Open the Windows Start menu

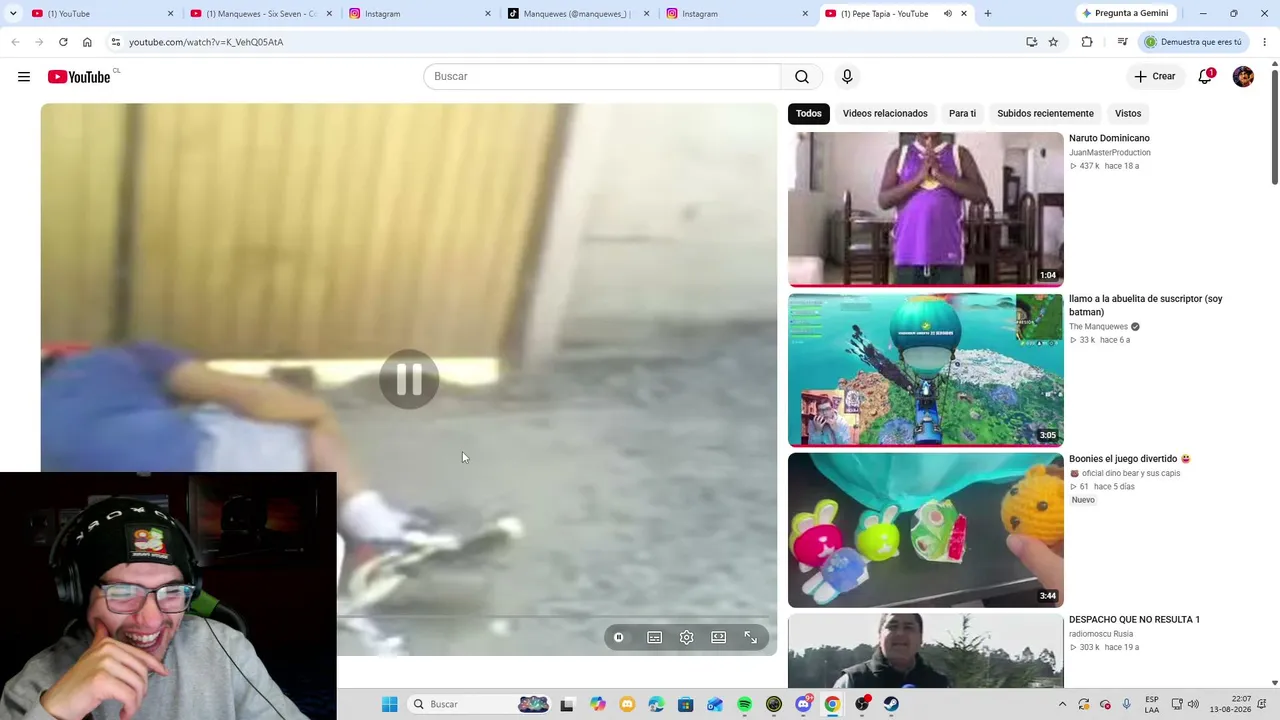click(389, 704)
